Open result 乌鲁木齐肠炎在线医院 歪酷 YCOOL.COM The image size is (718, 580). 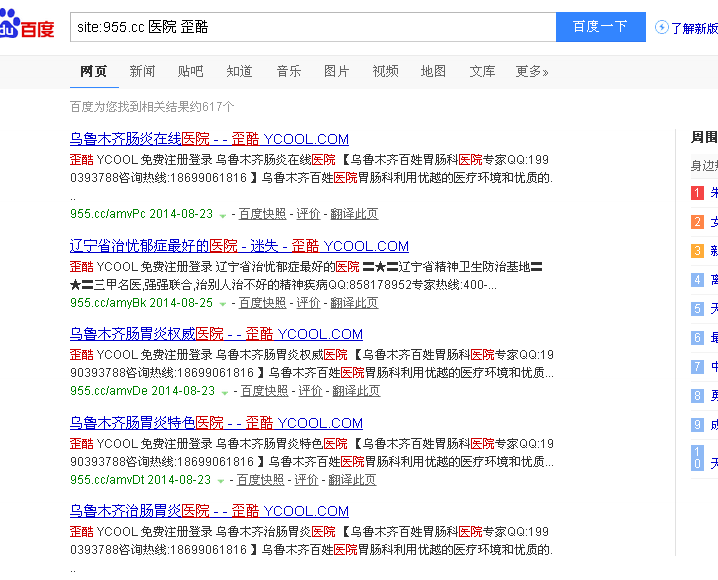click(209, 139)
